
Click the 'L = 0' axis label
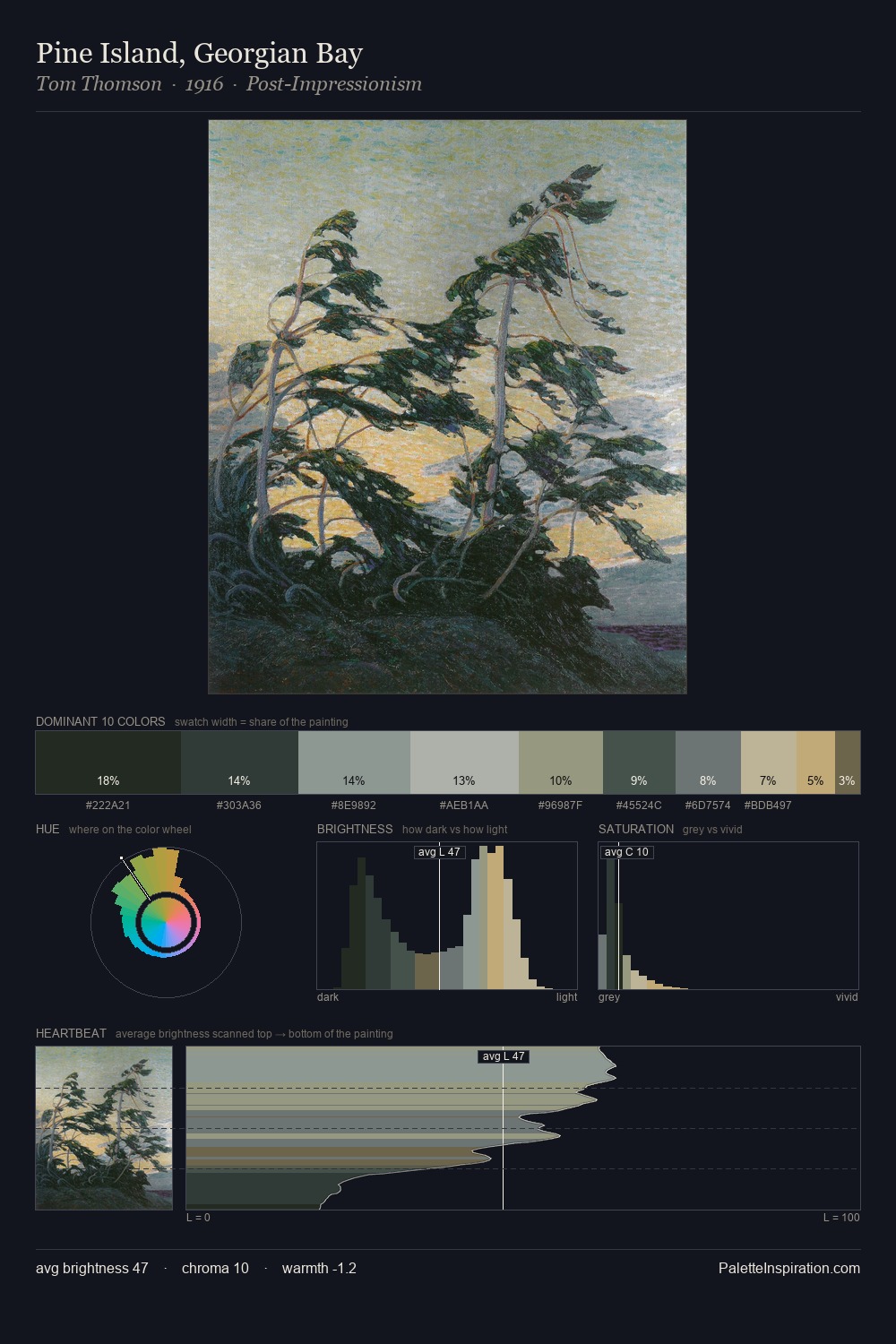pyautogui.click(x=198, y=1218)
